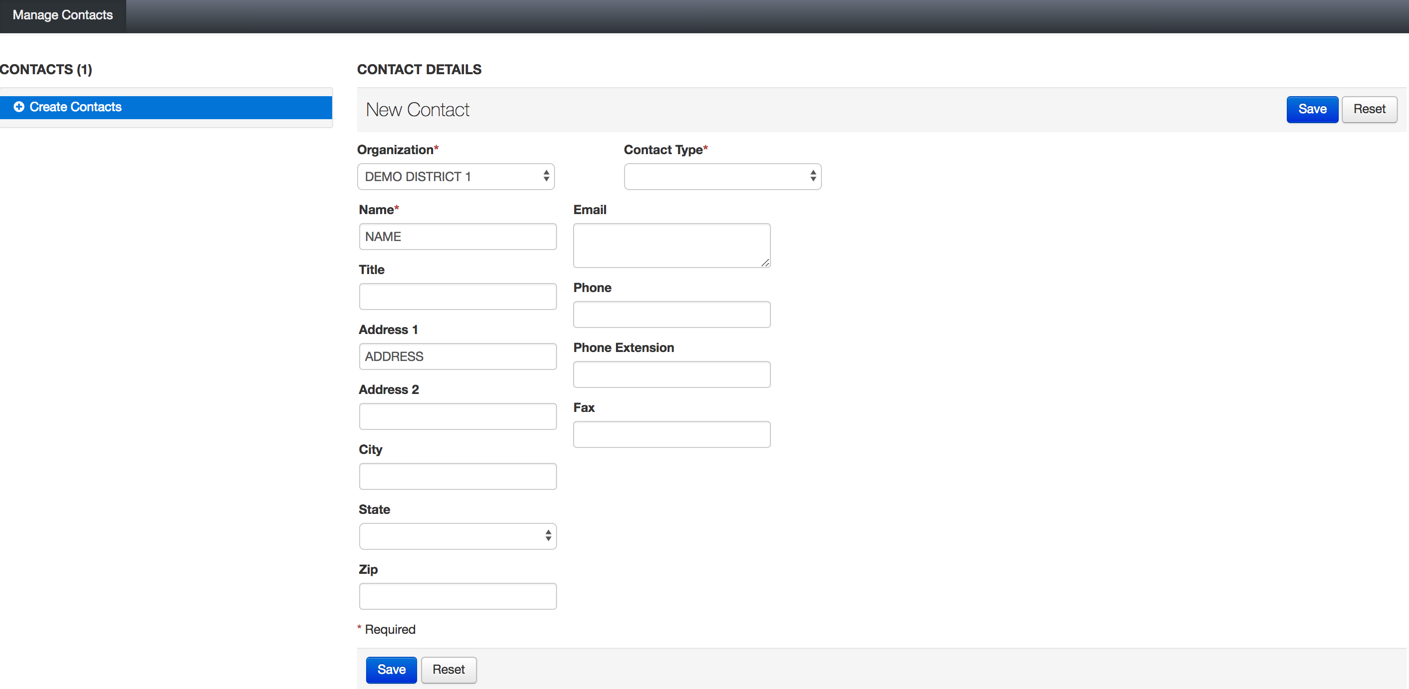Click the bottom Reset button
The height and width of the screenshot is (689, 1409).
pyautogui.click(x=448, y=670)
